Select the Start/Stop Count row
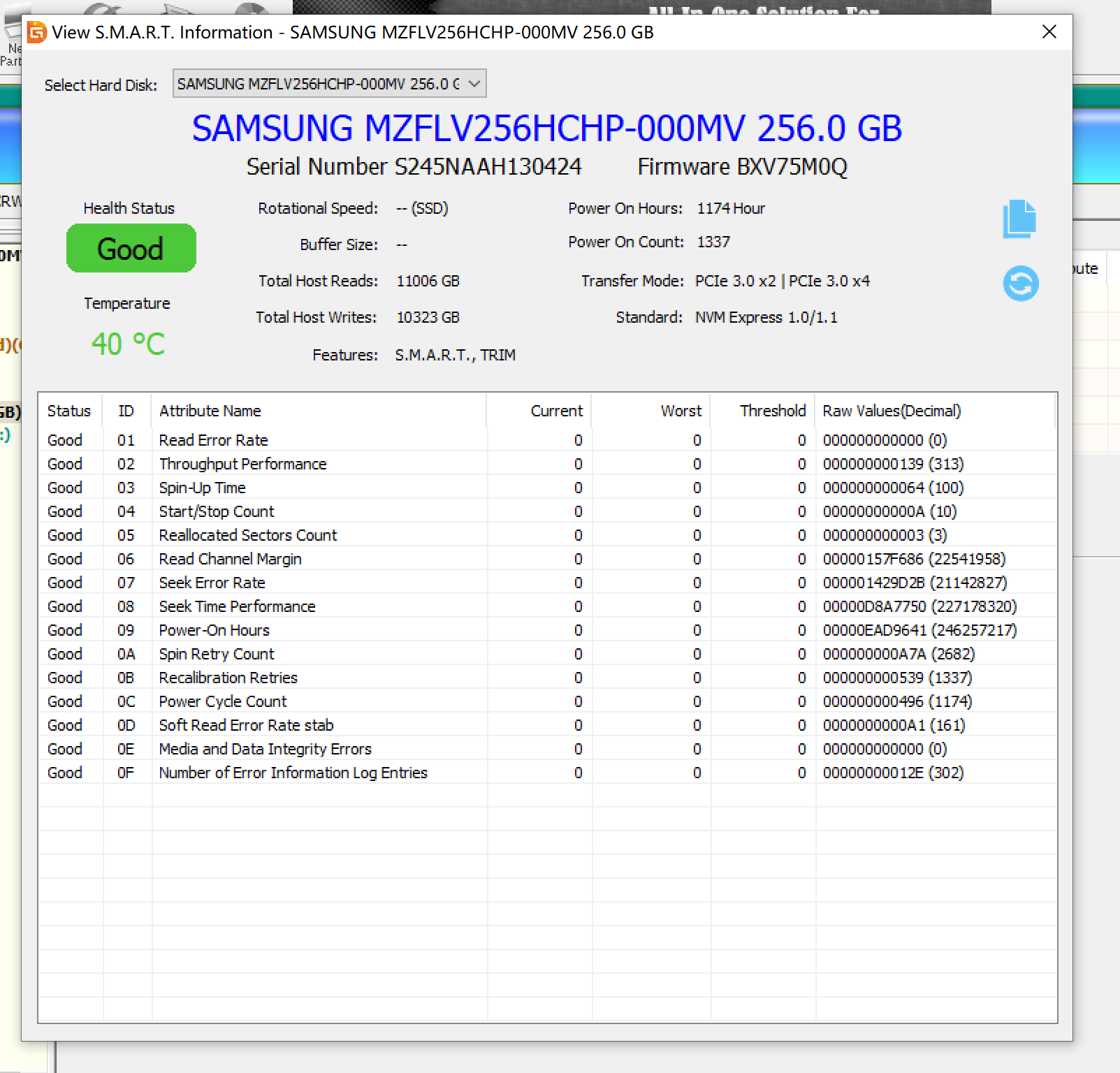The height and width of the screenshot is (1073, 1120). [x=548, y=511]
